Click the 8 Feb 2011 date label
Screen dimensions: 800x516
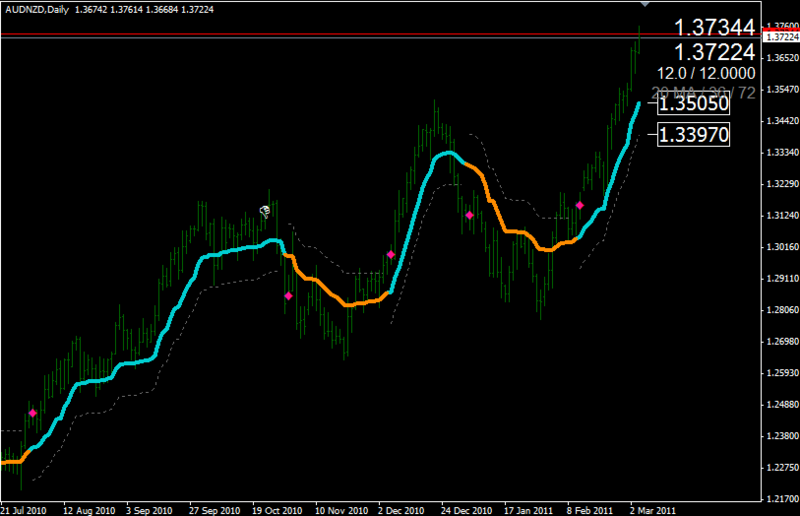(x=590, y=510)
